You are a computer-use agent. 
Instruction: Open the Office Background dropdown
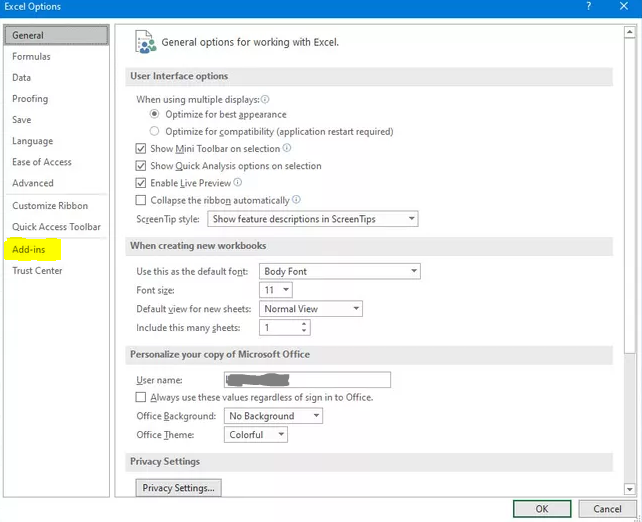coord(273,416)
